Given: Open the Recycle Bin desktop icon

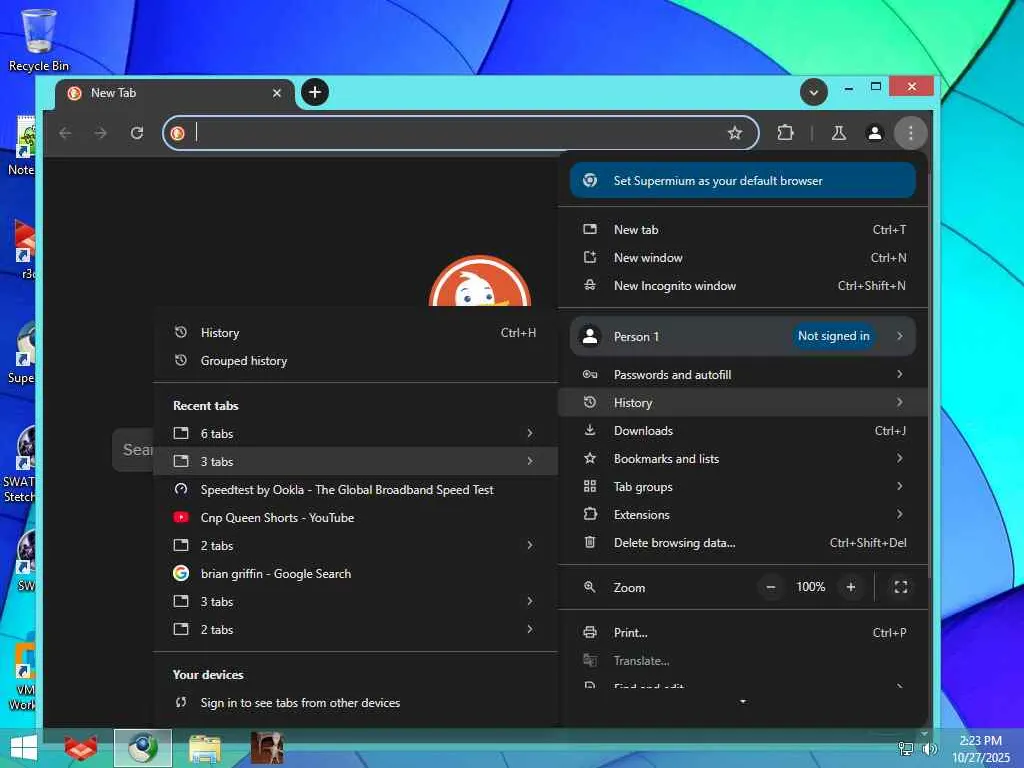Looking at the screenshot, I should click(38, 40).
